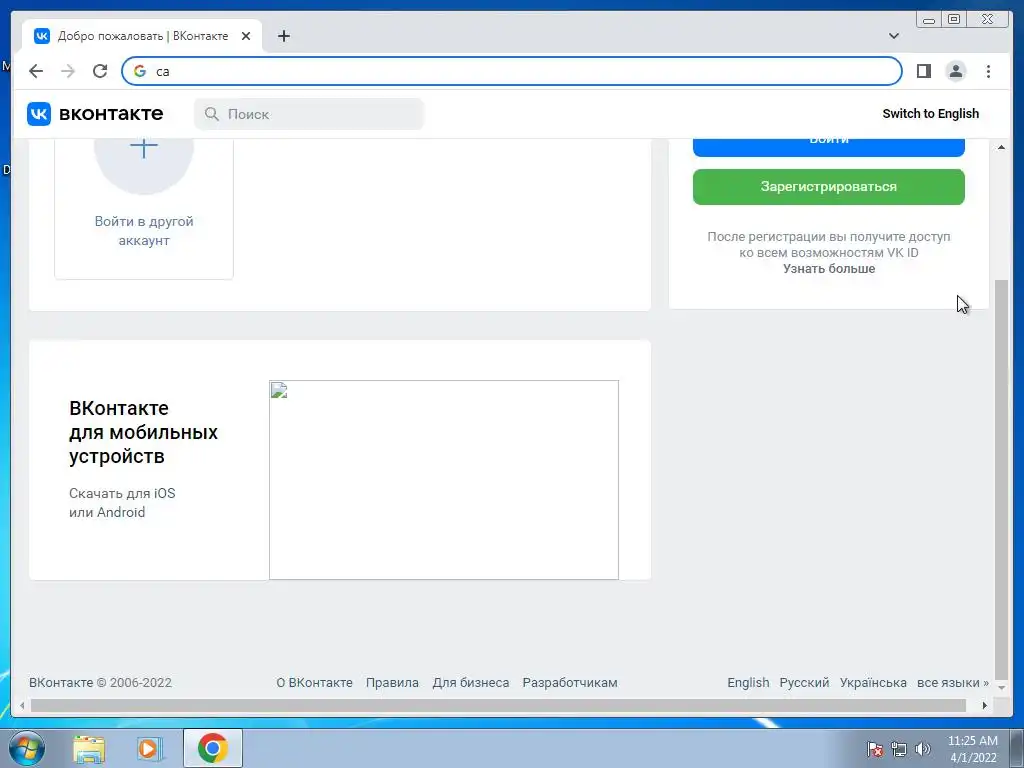
Task: Click Switch to English link
Action: pos(931,114)
